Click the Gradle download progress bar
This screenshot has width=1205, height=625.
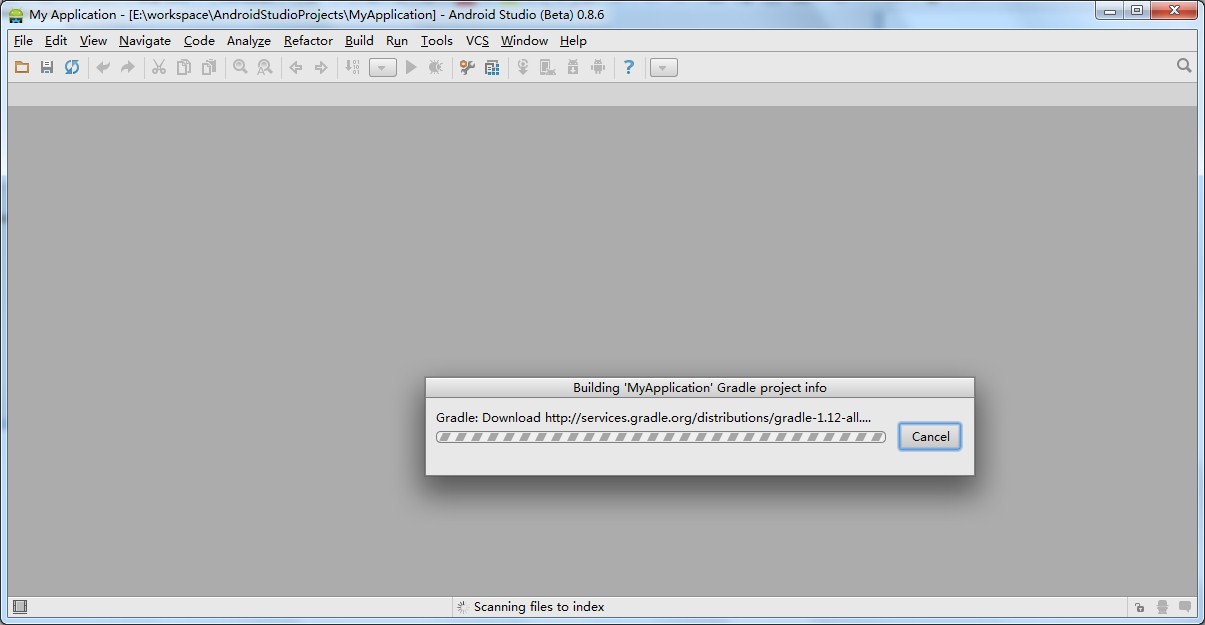click(661, 437)
